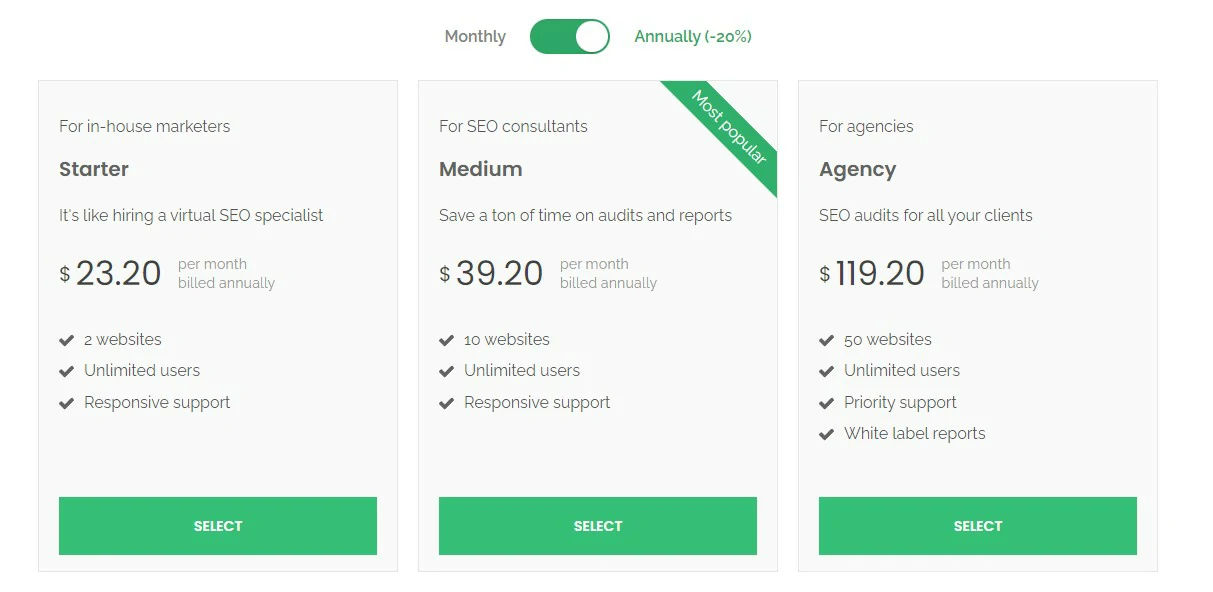Click the Medium plan Unlimited users checkmark
1213x592 pixels.
pyautogui.click(x=447, y=371)
